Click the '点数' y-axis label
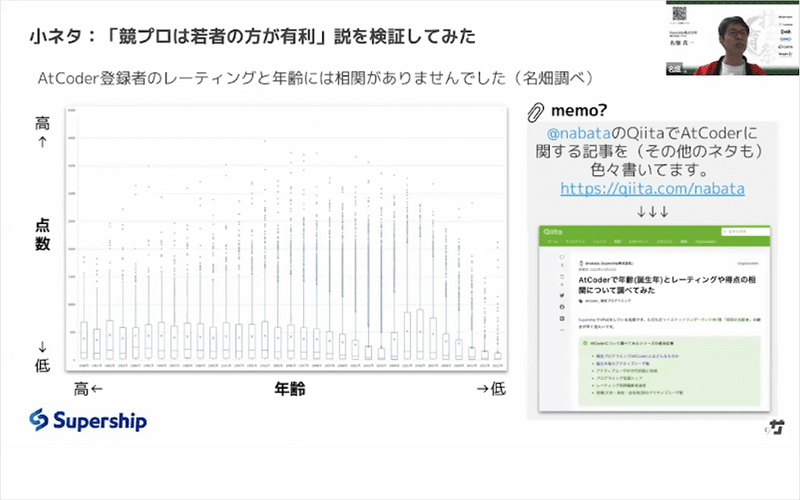Viewport: 800px width, 500px height. (x=42, y=234)
